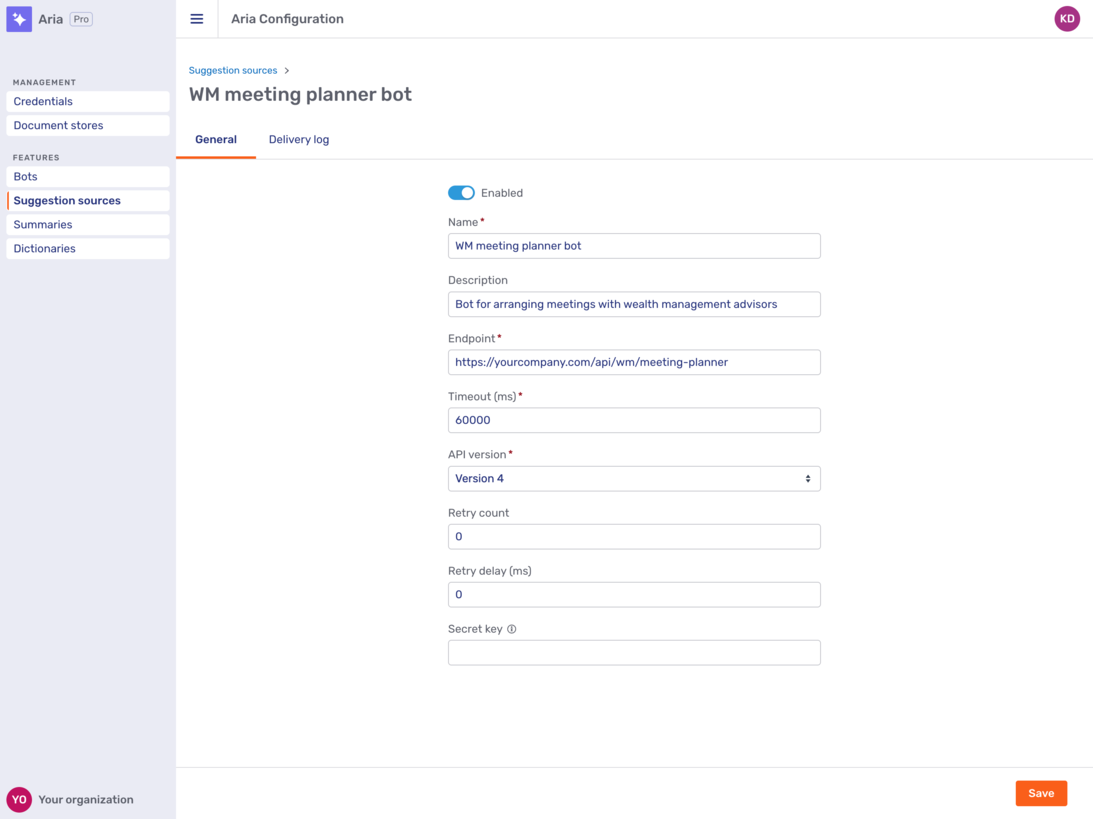Select Version 4 from API version selector

634,478
